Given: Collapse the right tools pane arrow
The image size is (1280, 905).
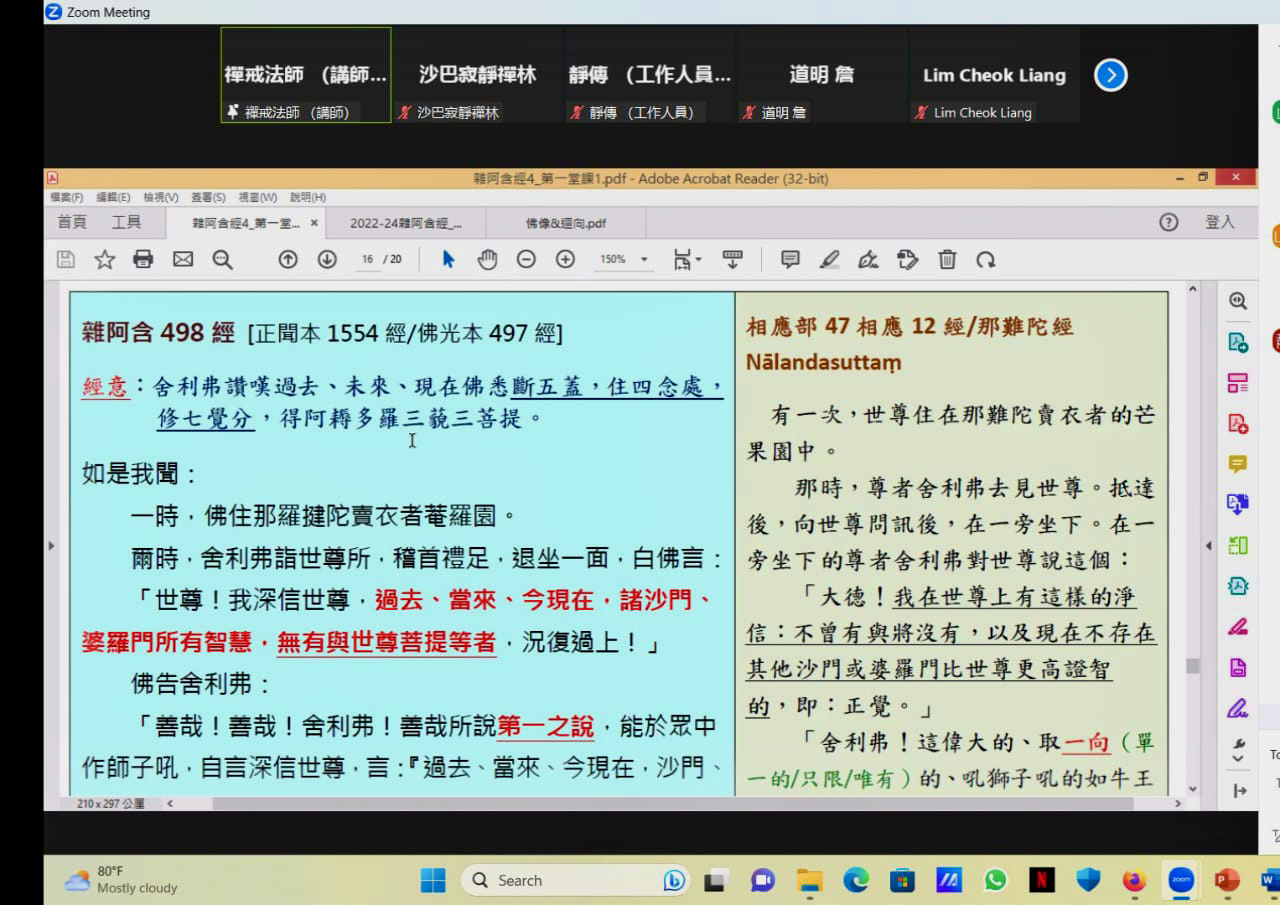Looking at the screenshot, I should coord(1209,546).
